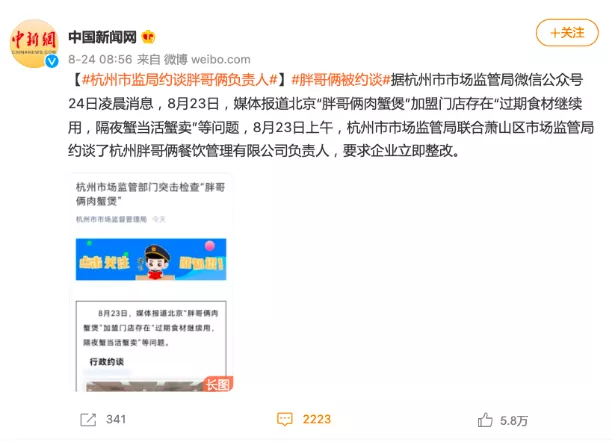The height and width of the screenshot is (442, 612).
Task: Follow account with +关注 button
Action: tap(567, 33)
